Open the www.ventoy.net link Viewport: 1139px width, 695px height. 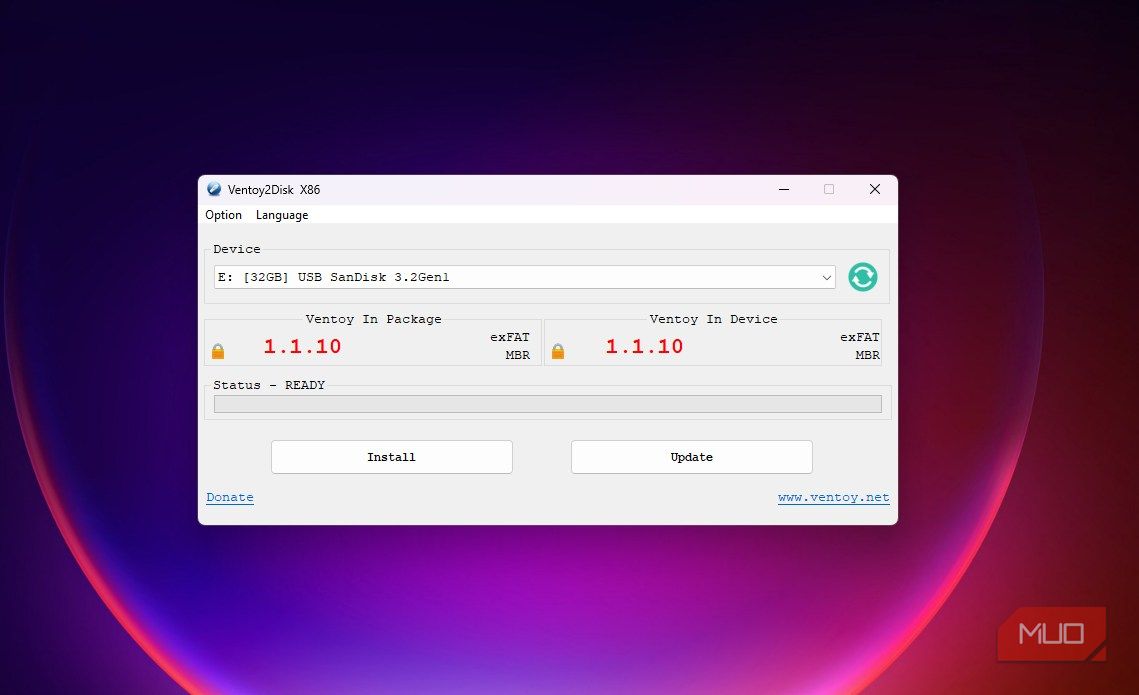pyautogui.click(x=833, y=497)
